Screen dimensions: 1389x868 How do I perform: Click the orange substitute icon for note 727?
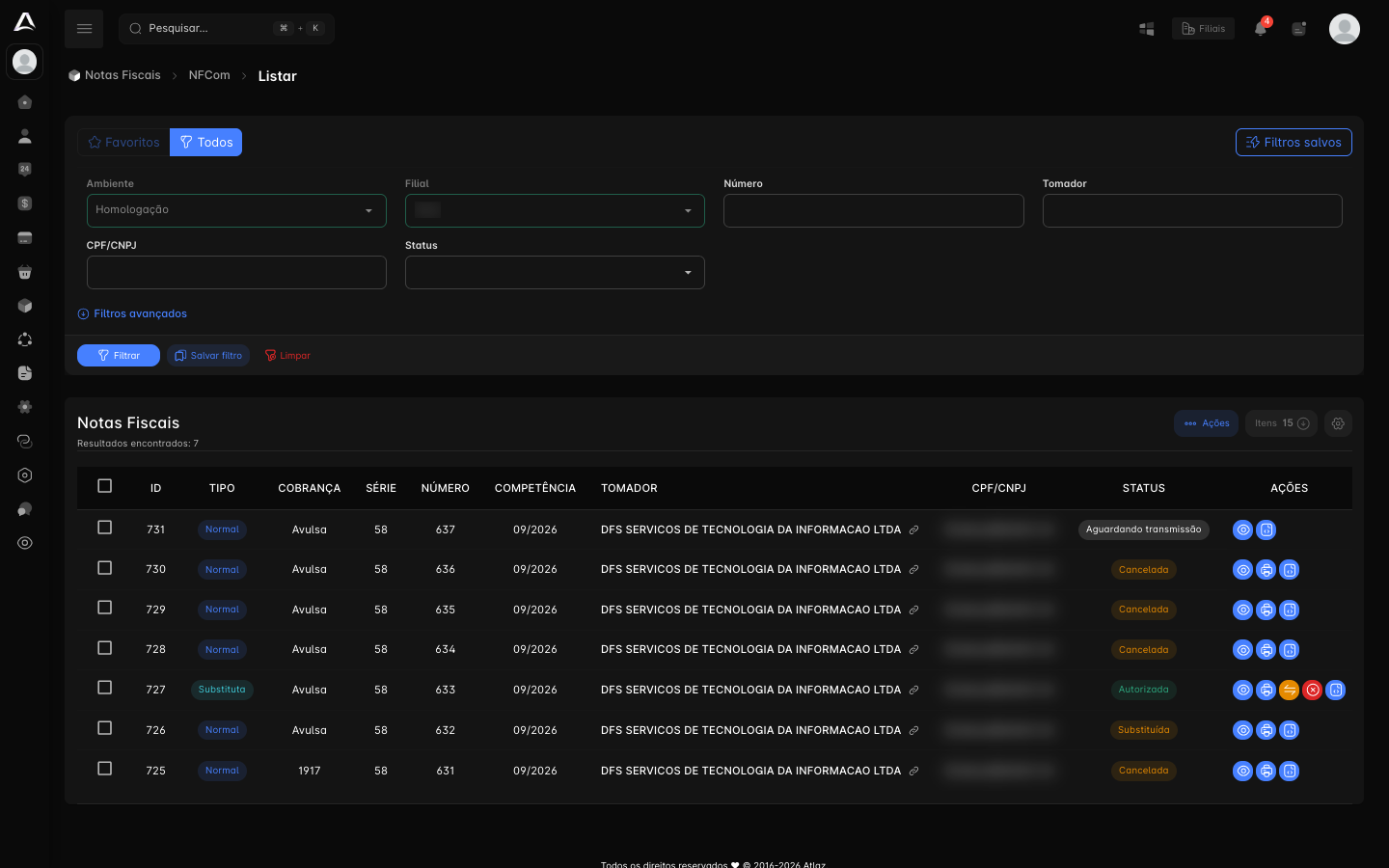click(1290, 690)
